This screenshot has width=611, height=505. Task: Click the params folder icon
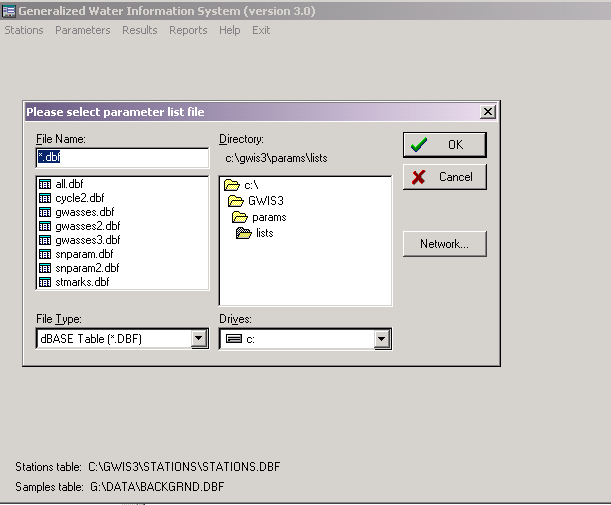pos(240,217)
